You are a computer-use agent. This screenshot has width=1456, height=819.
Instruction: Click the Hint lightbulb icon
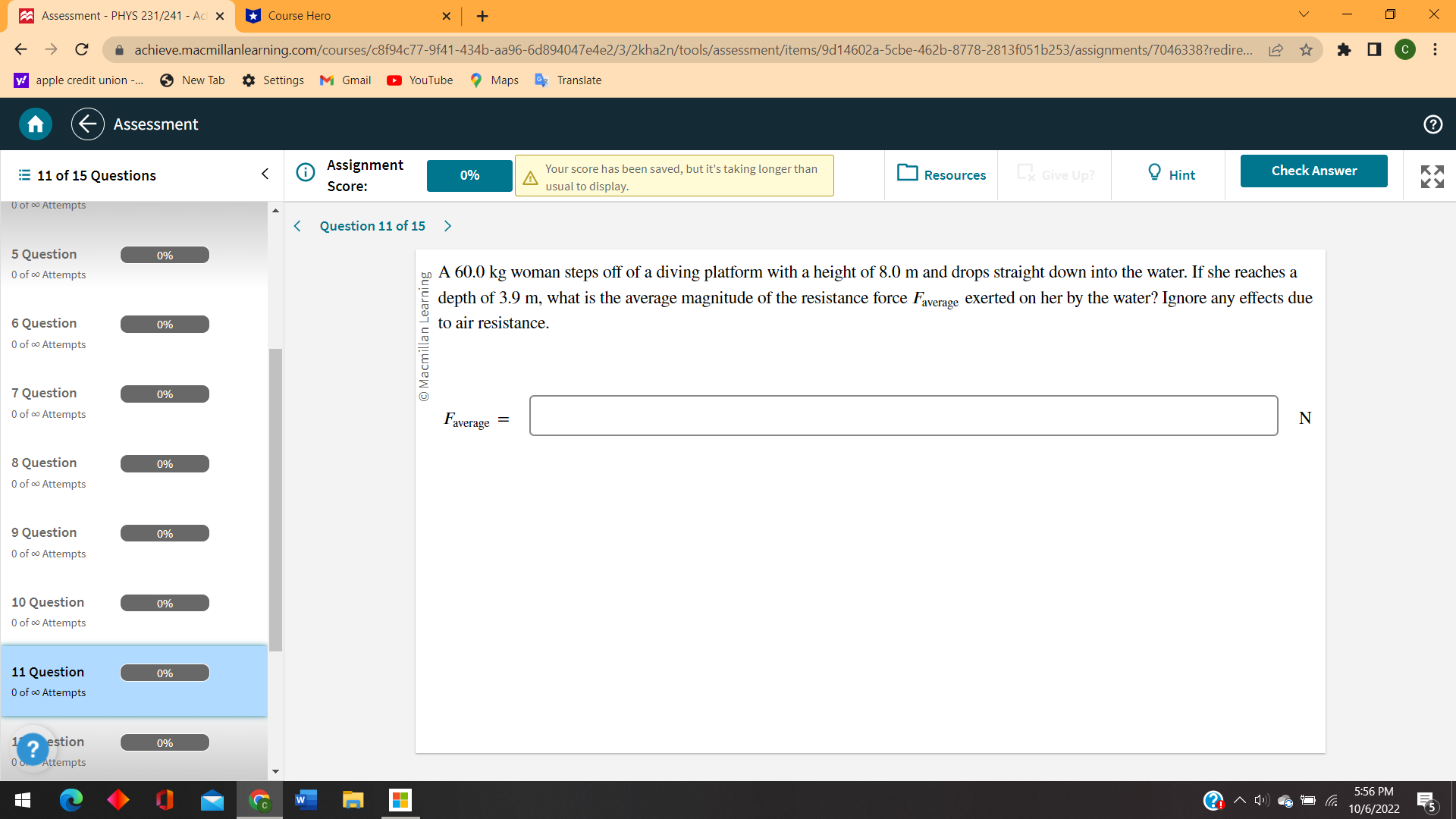(x=1154, y=174)
